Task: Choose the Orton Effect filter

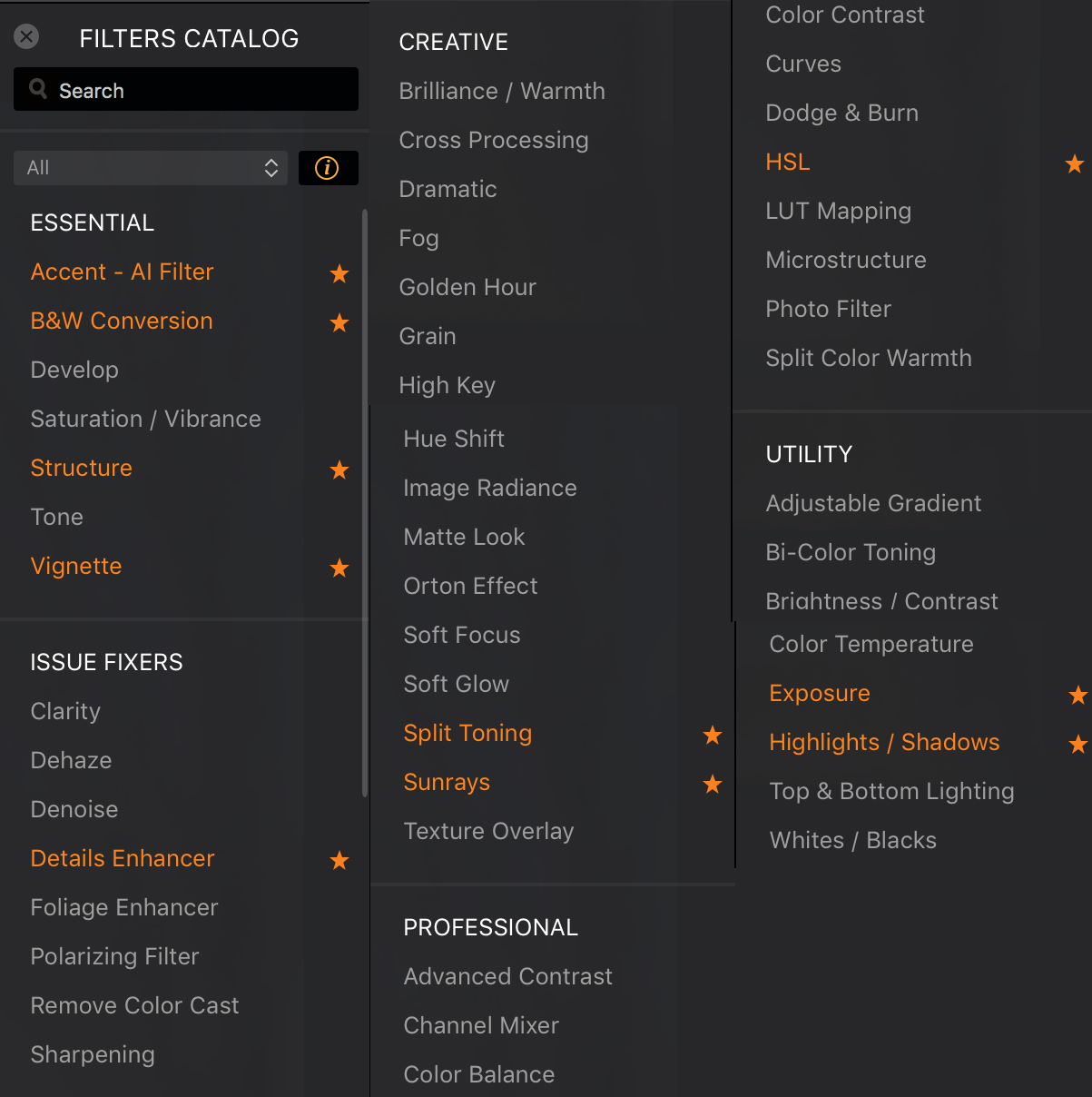Action: click(470, 587)
